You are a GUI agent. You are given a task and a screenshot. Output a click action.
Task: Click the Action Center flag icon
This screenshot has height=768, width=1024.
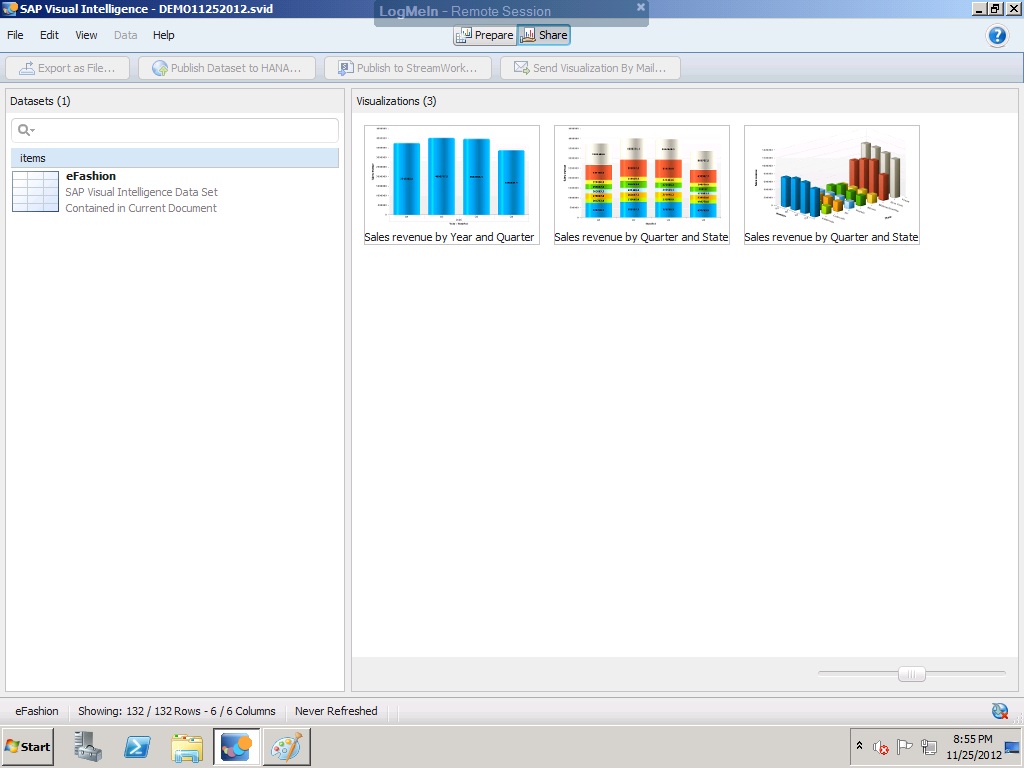904,746
